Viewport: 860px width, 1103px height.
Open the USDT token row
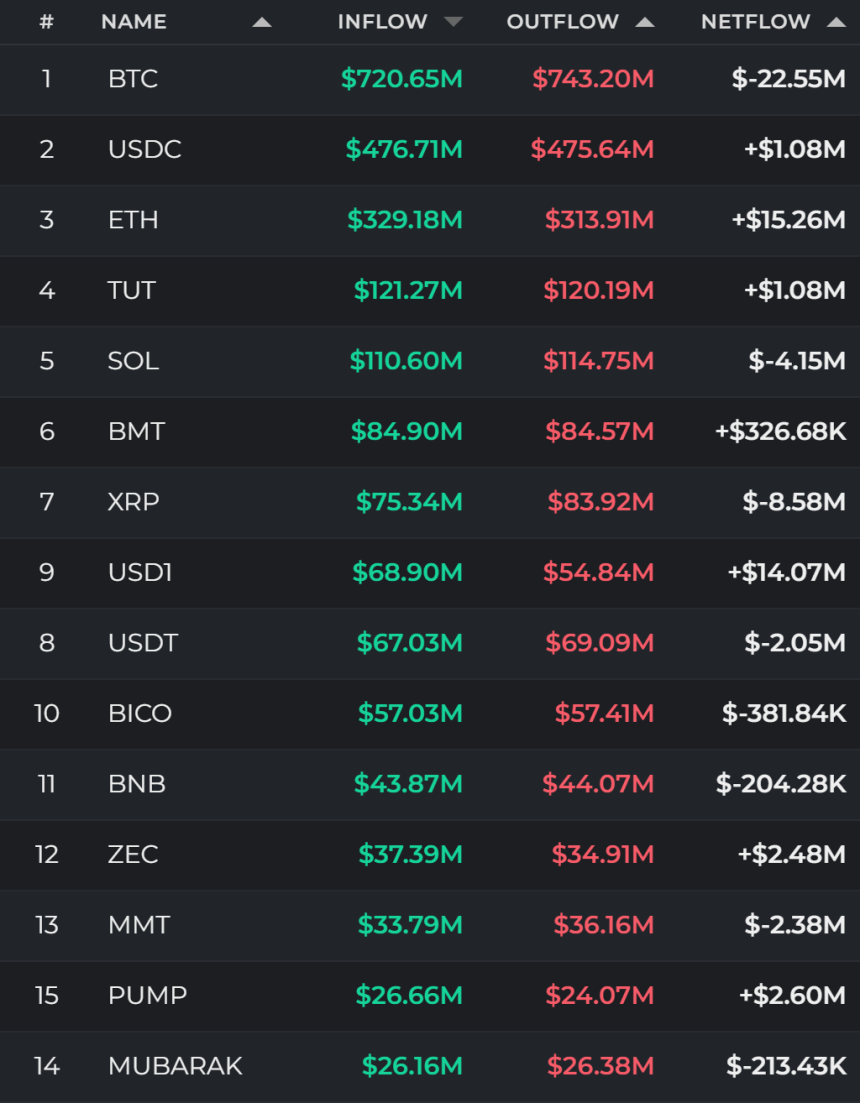pyautogui.click(x=430, y=644)
